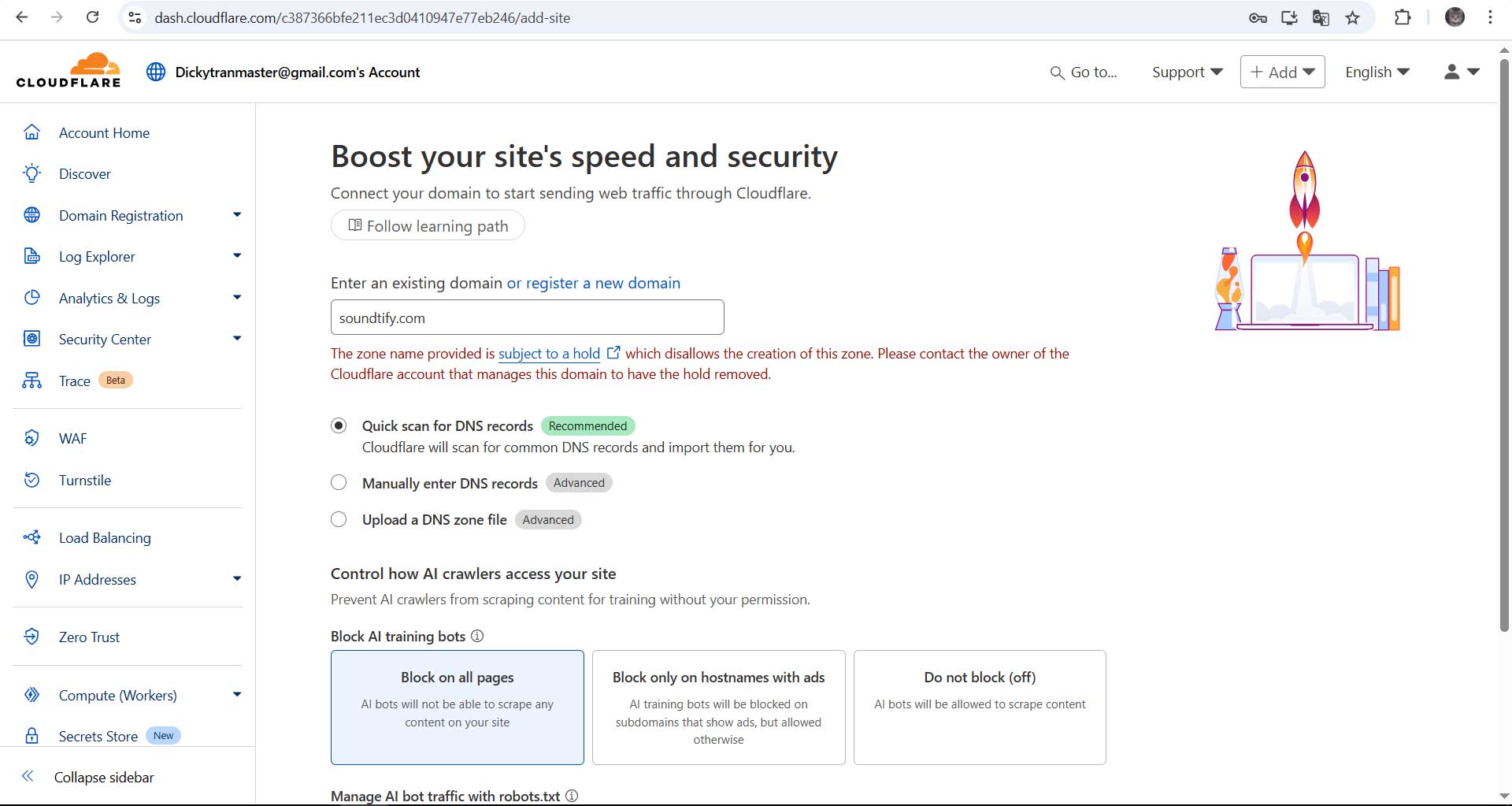Expand Compute (Workers) submenu arrow

(237, 694)
